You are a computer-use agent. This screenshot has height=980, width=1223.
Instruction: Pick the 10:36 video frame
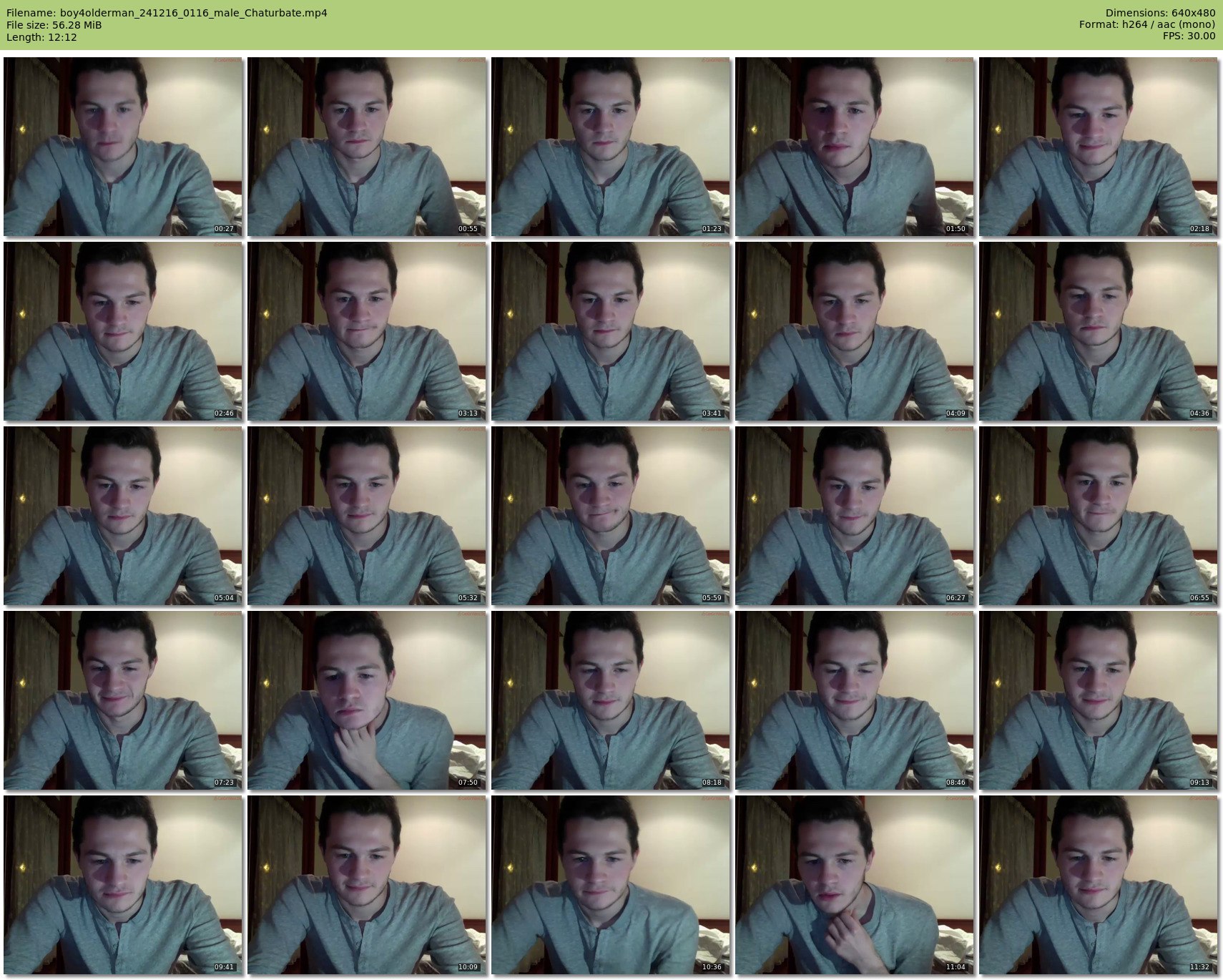coord(611,885)
